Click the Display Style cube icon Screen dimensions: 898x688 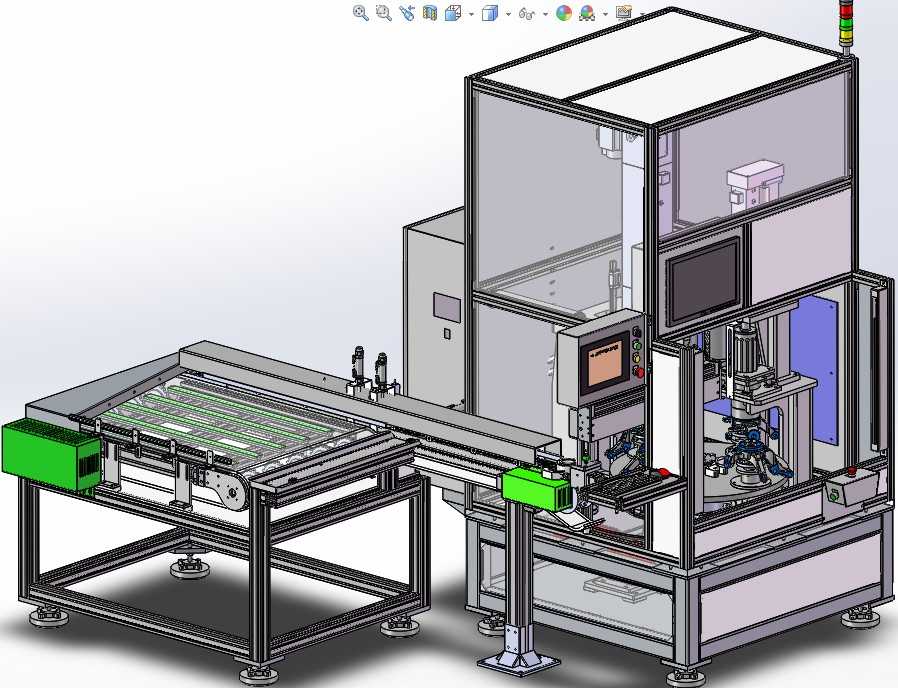(490, 13)
